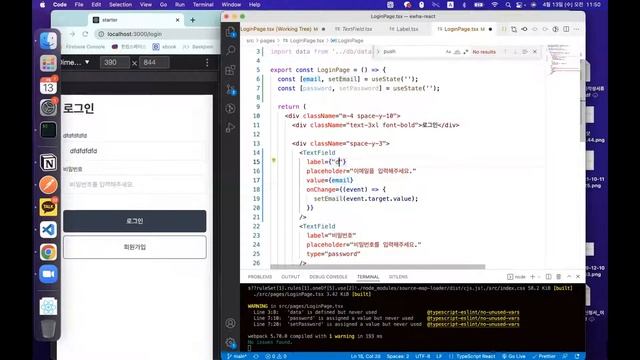The width and height of the screenshot is (640, 360).
Task: Click the notifications bell in status bar
Action: click(577, 356)
